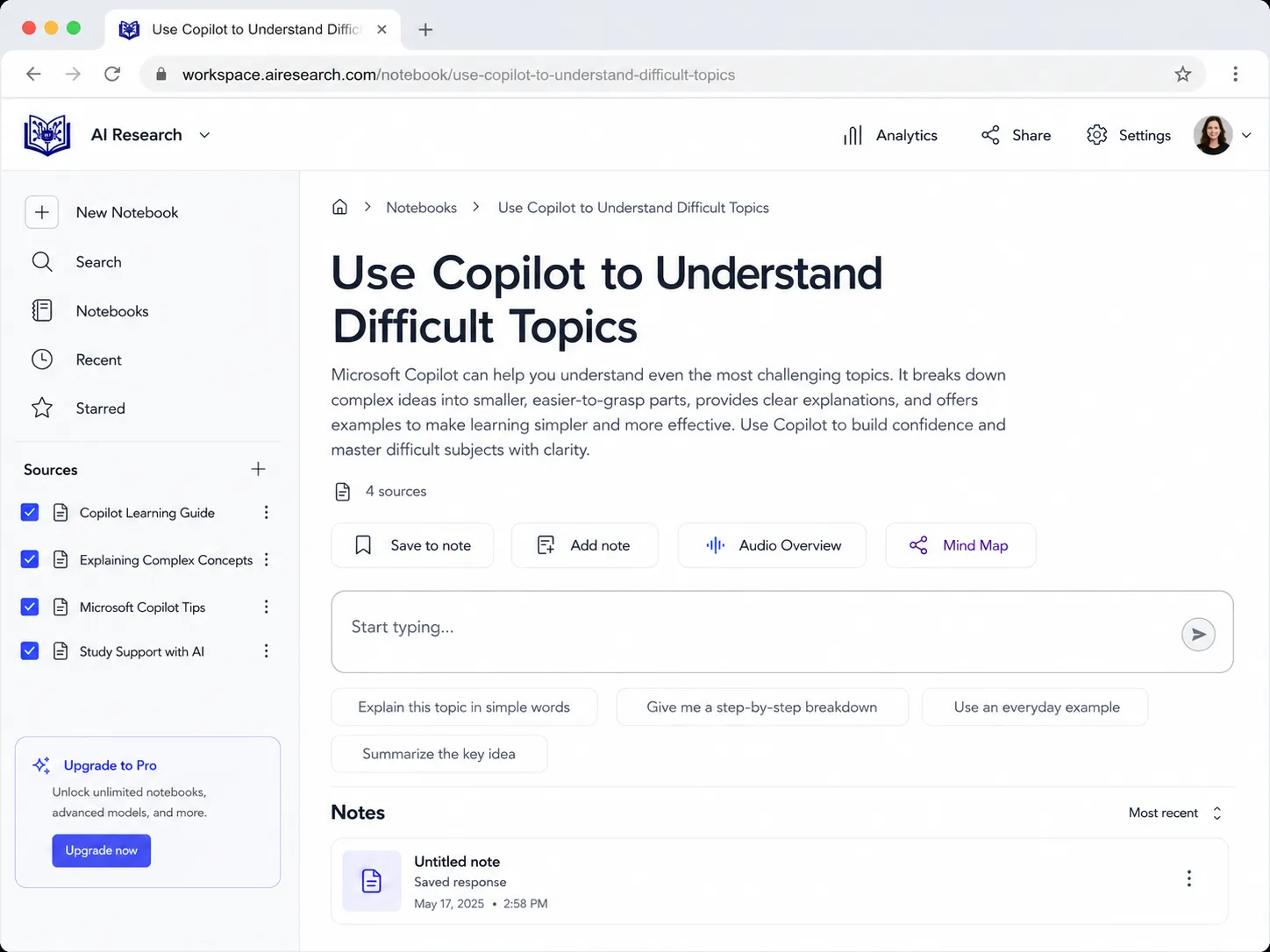The width and height of the screenshot is (1270, 952).
Task: Choose 'Give me a step-by-step breakdown' suggestion
Action: click(762, 707)
